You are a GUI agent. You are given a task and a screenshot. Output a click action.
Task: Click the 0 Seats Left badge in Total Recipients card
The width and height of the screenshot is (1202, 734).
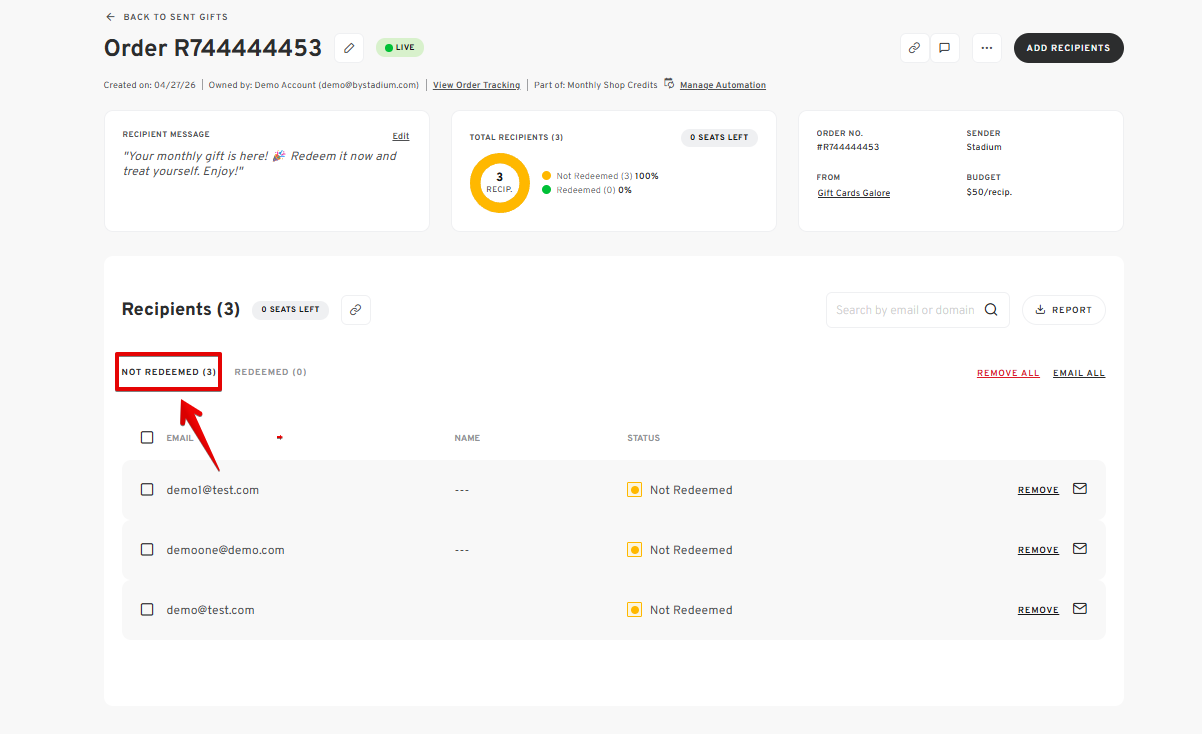point(719,137)
